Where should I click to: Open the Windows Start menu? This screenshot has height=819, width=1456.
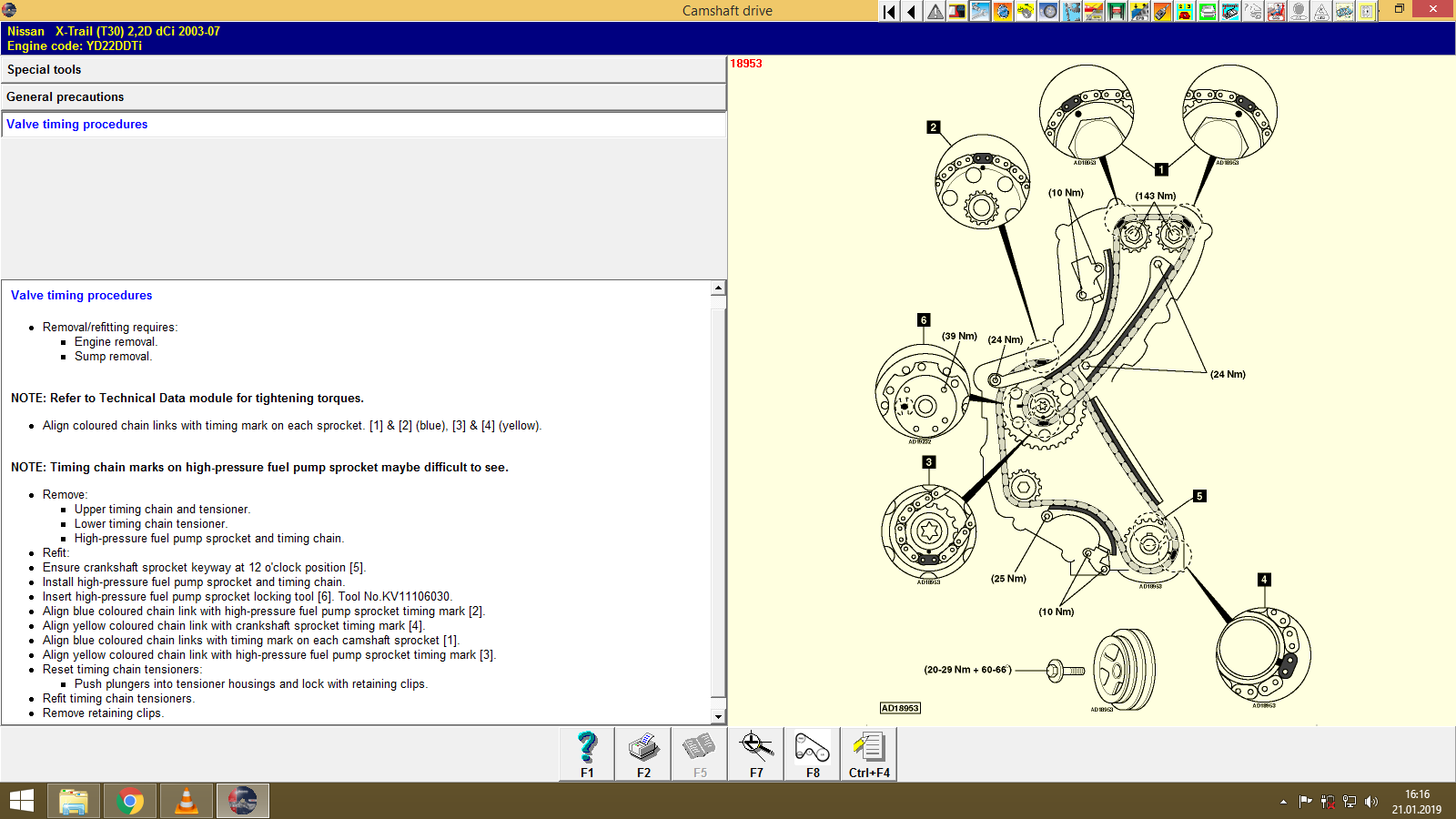pos(22,801)
